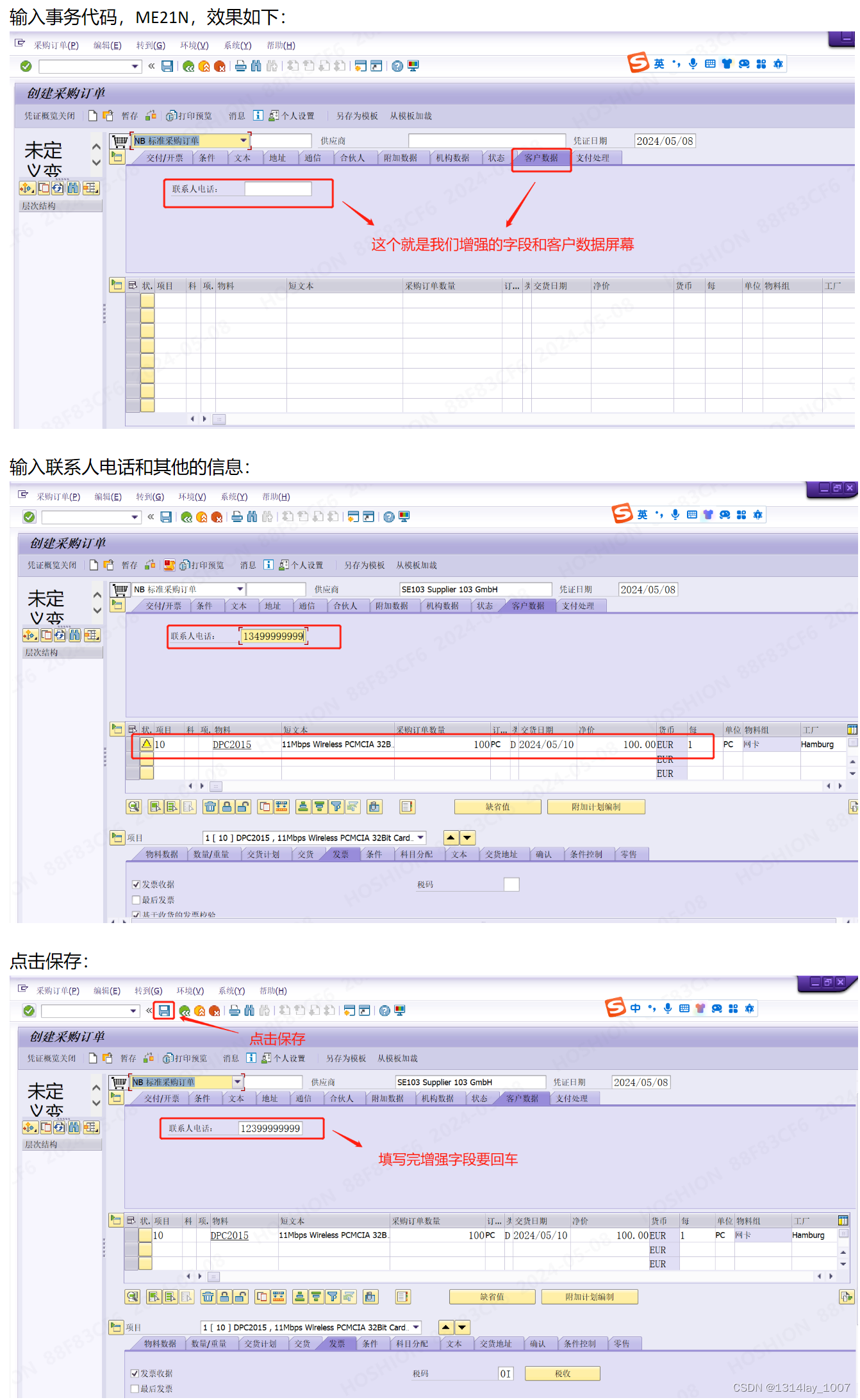Select the row of item 10 in the 13499999999 window
The width and height of the screenshot is (860, 1400).
pos(133,745)
